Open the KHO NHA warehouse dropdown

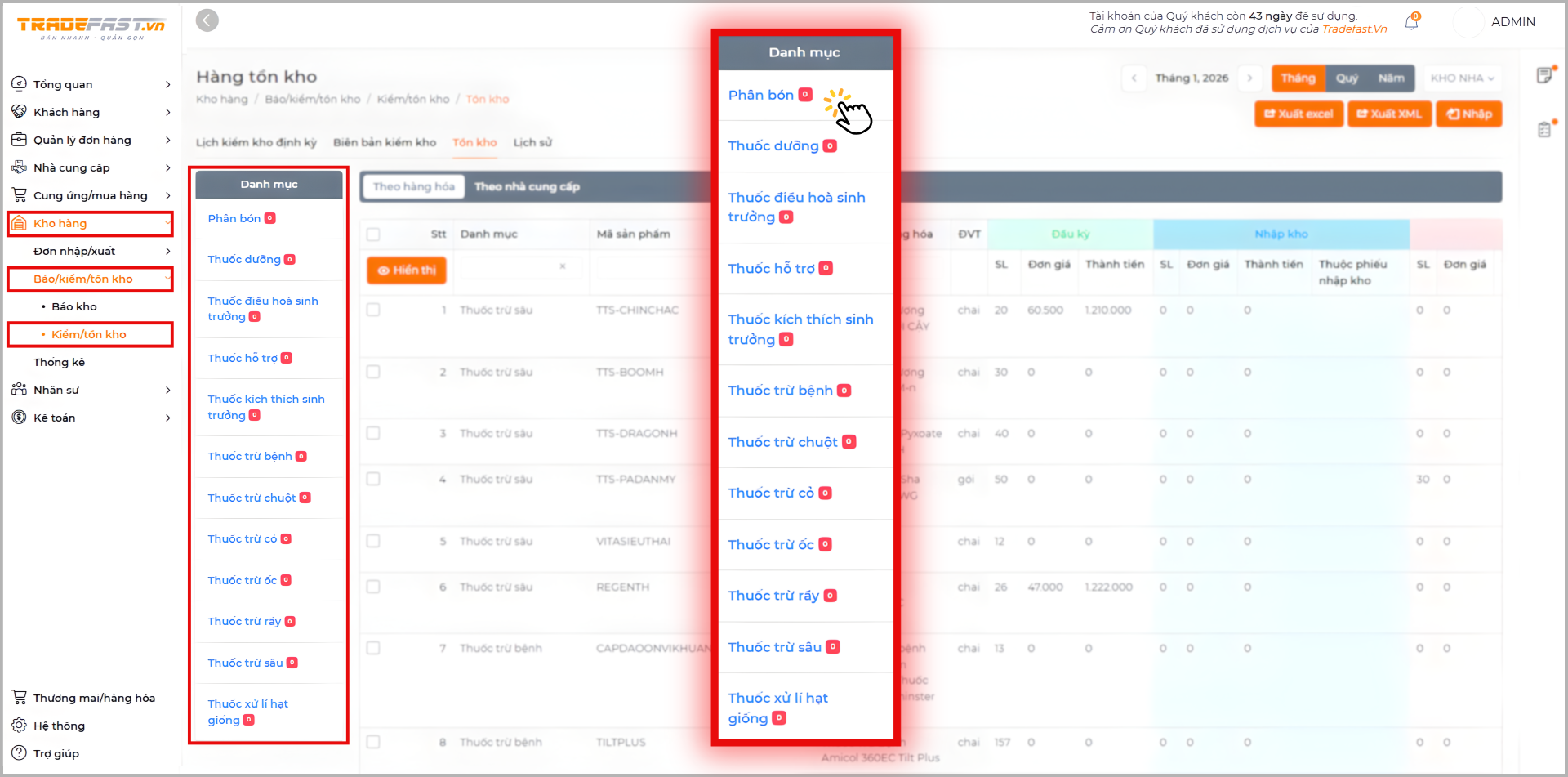click(x=1462, y=78)
